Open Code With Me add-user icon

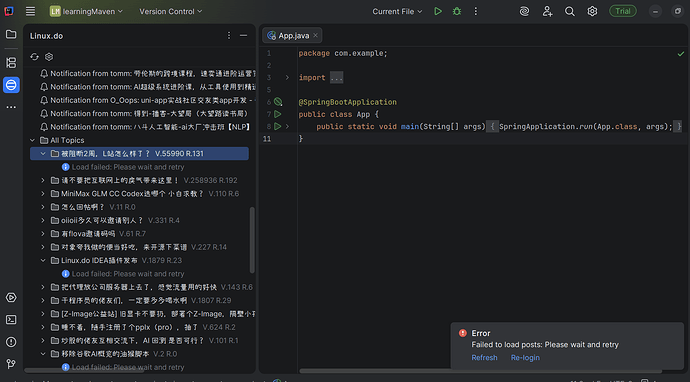[547, 11]
